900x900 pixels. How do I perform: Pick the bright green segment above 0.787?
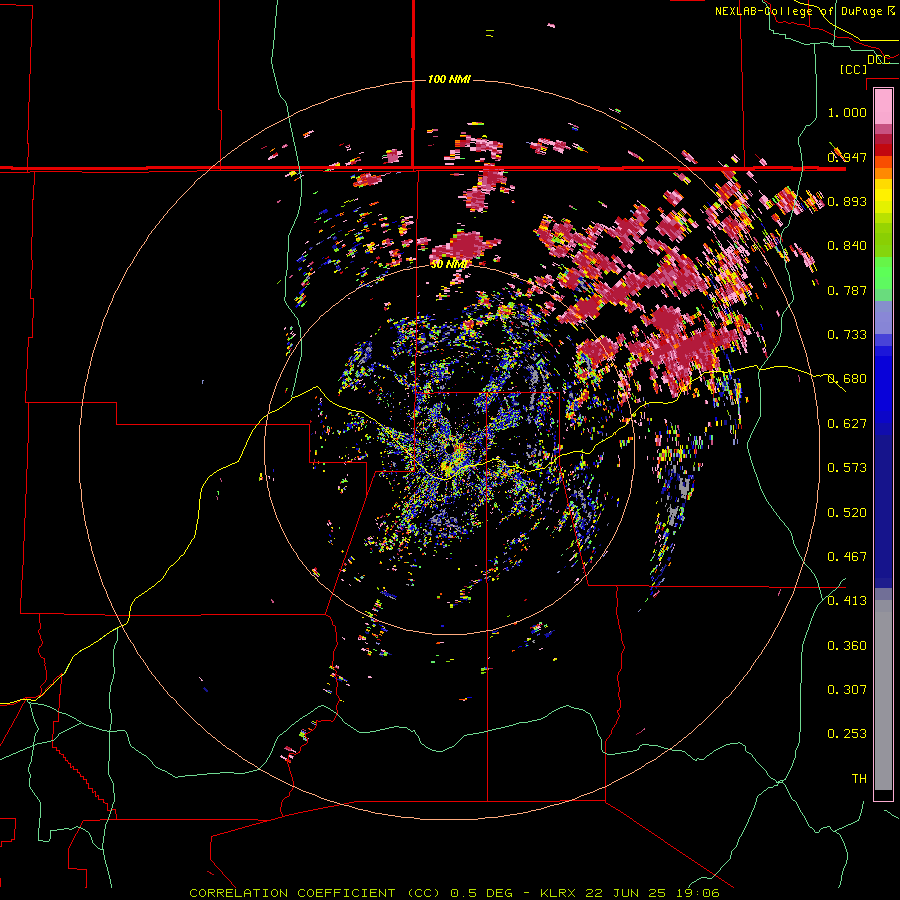883,273
